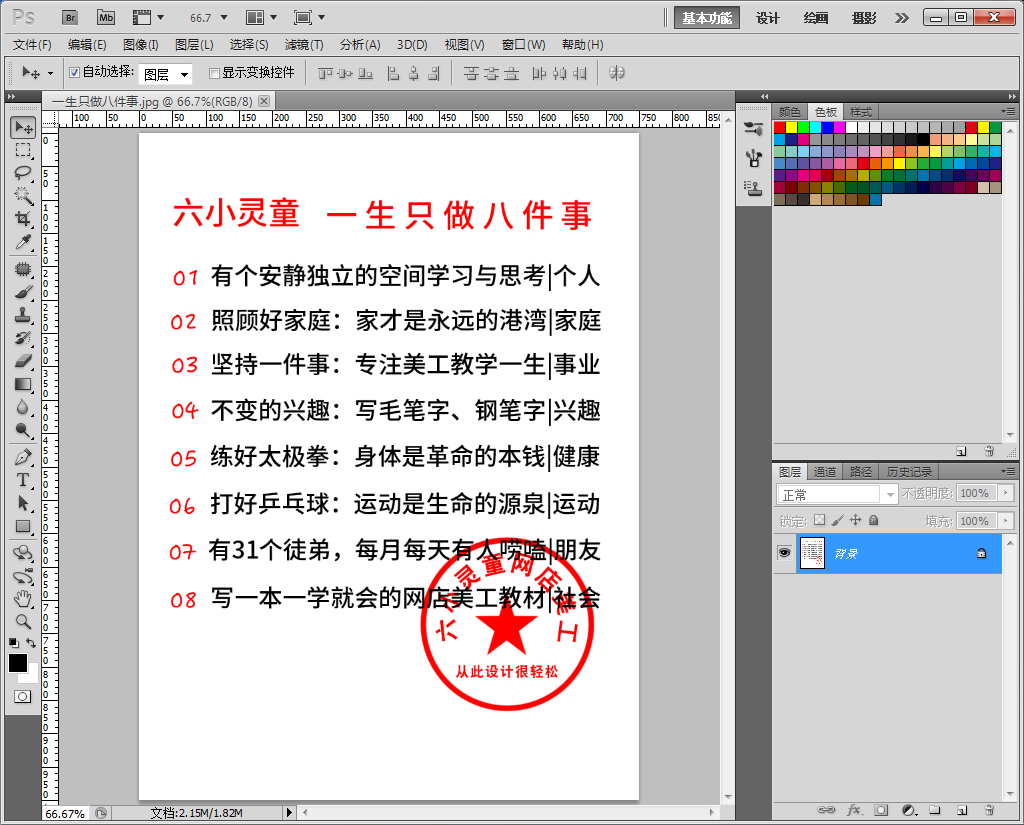This screenshot has width=1024, height=825.
Task: Swap foreground and background colors
Action: tap(31, 643)
